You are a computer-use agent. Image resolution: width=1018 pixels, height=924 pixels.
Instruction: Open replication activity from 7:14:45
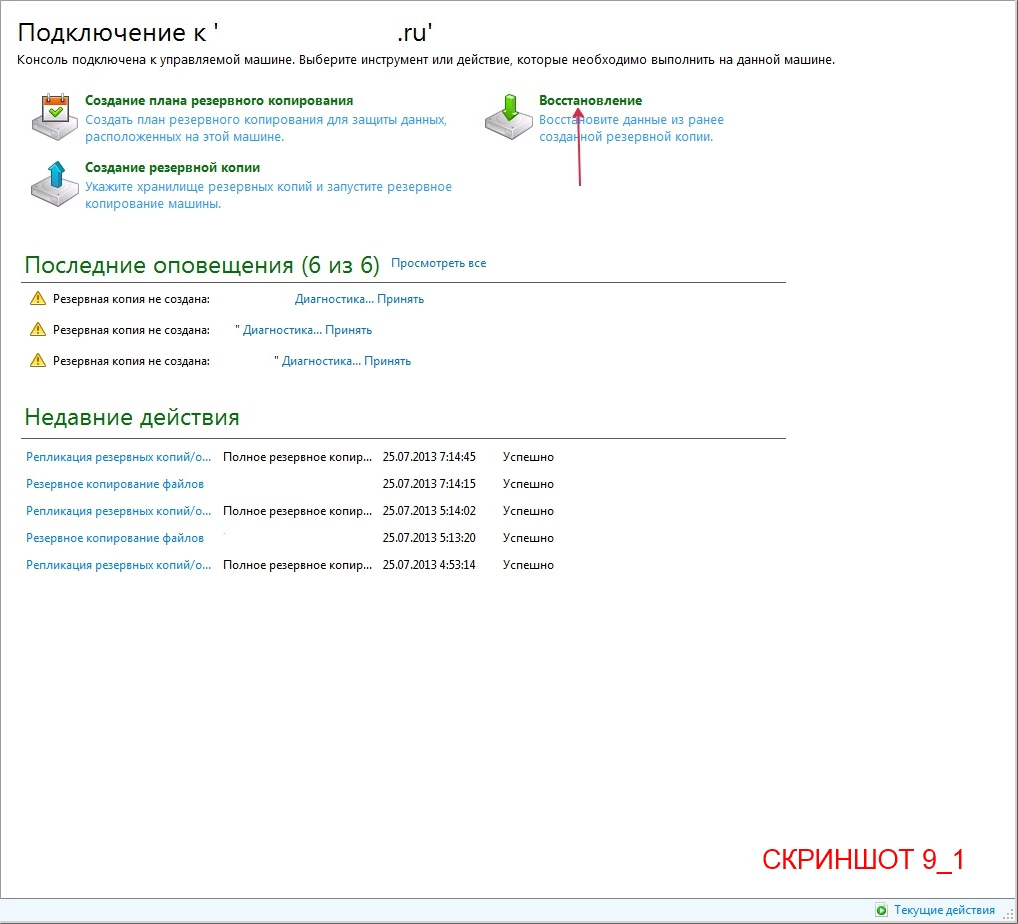[118, 457]
